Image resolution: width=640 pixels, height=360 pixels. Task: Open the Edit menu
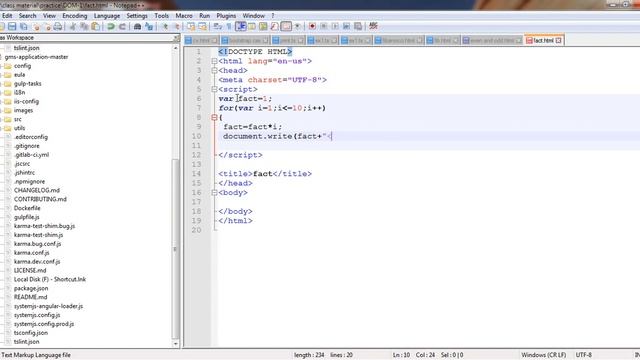tap(7, 16)
